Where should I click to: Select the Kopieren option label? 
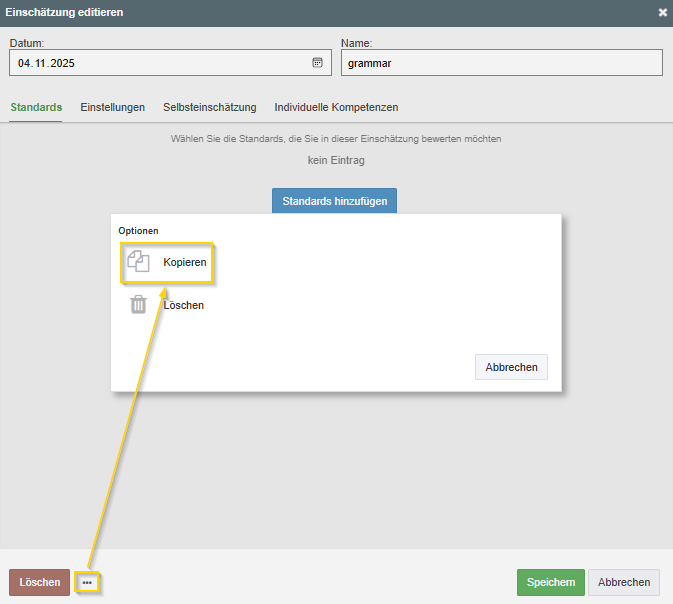tap(185, 262)
